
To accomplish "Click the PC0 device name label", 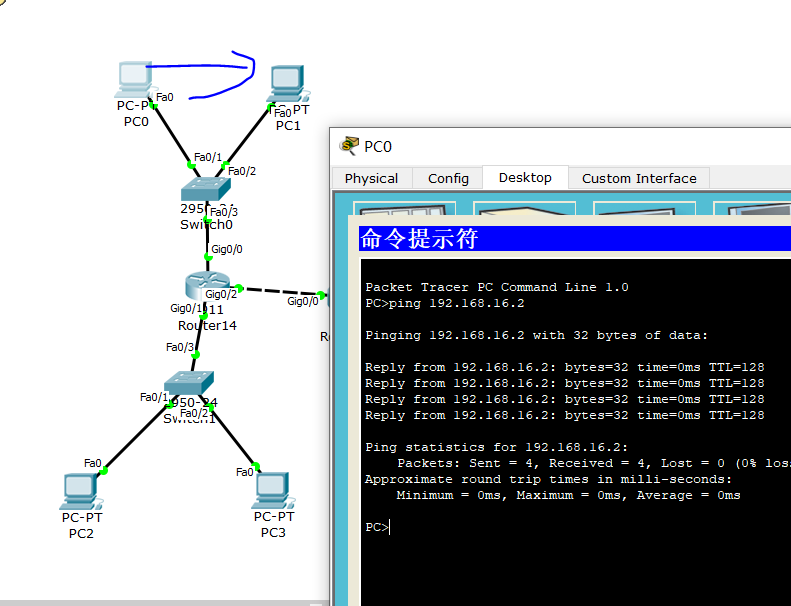I will tap(136, 122).
